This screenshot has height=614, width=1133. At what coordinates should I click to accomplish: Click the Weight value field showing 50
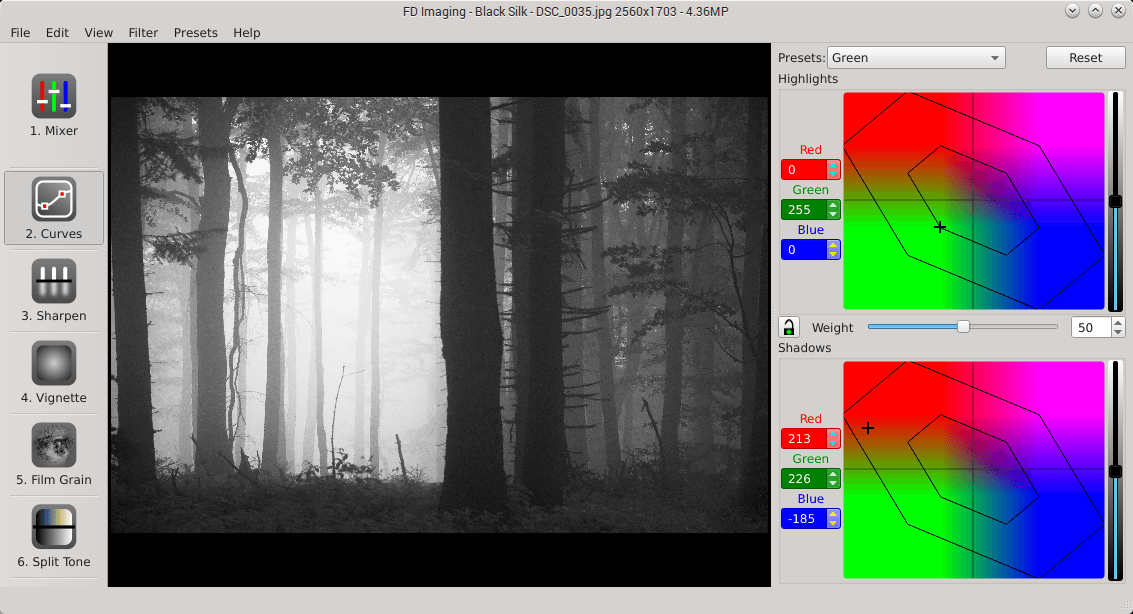(1091, 328)
